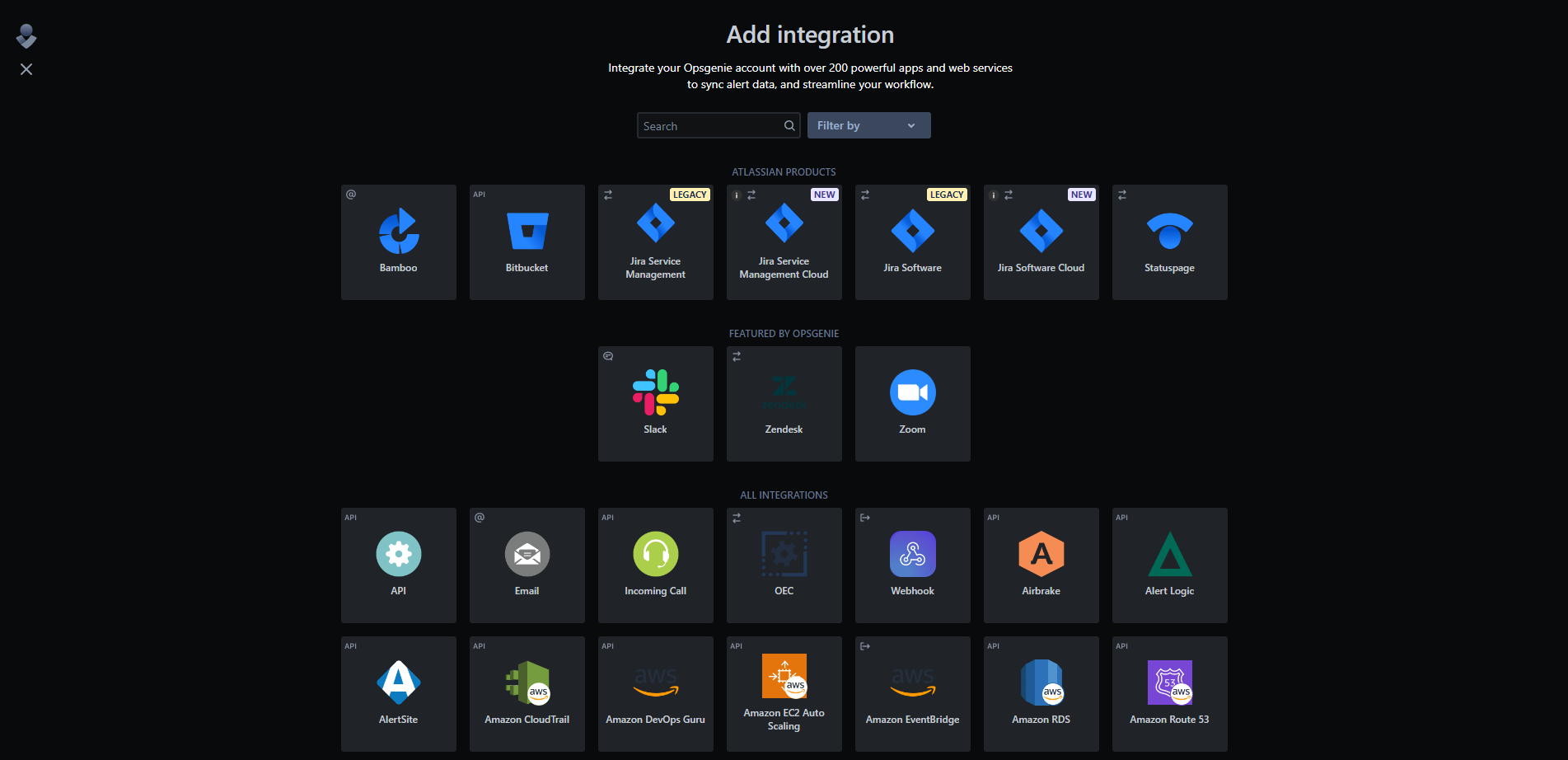Select the LEGACY badge on Jira Software
Image resolution: width=1568 pixels, height=760 pixels.
coord(946,194)
